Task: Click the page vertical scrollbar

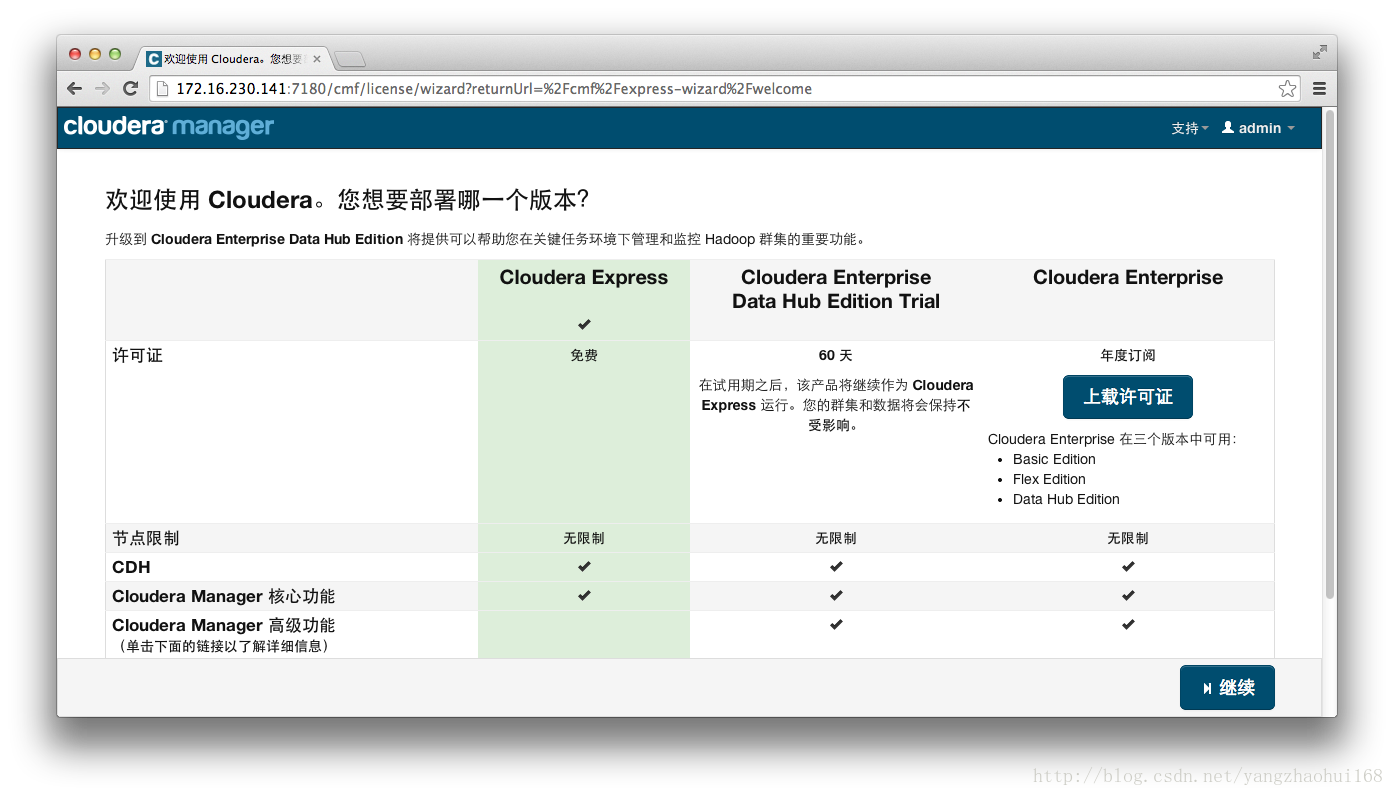Action: coord(1329,354)
